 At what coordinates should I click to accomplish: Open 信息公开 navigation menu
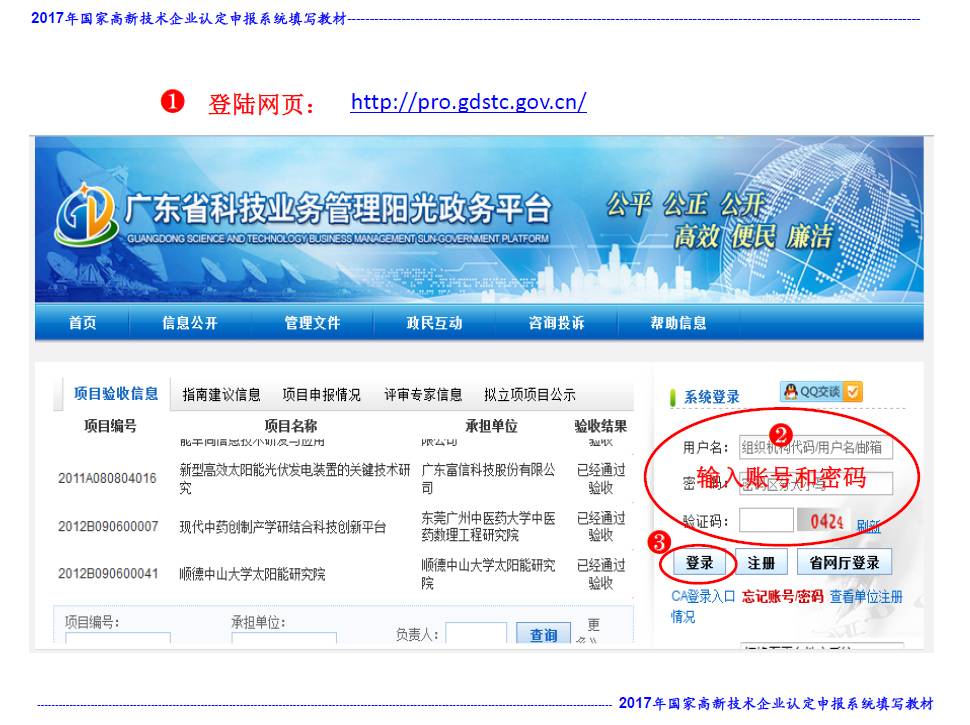[x=189, y=323]
